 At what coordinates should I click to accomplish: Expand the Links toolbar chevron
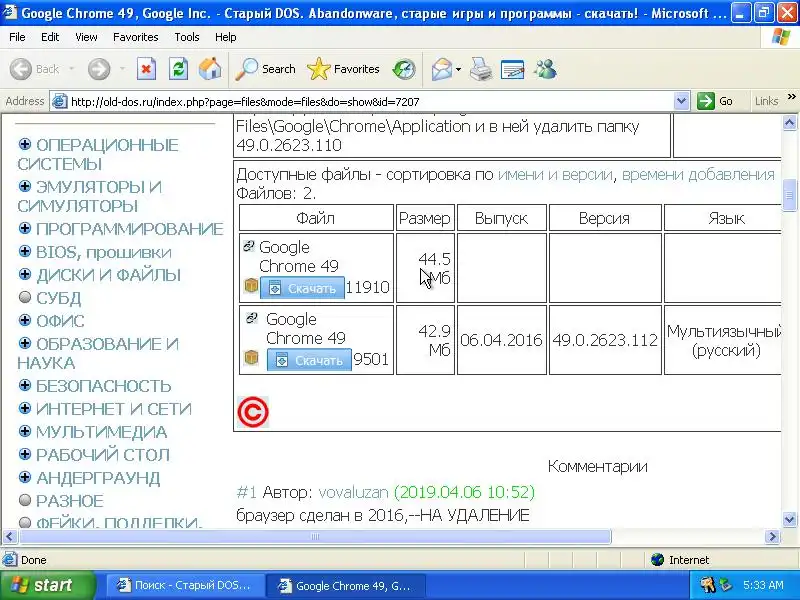coord(791,96)
